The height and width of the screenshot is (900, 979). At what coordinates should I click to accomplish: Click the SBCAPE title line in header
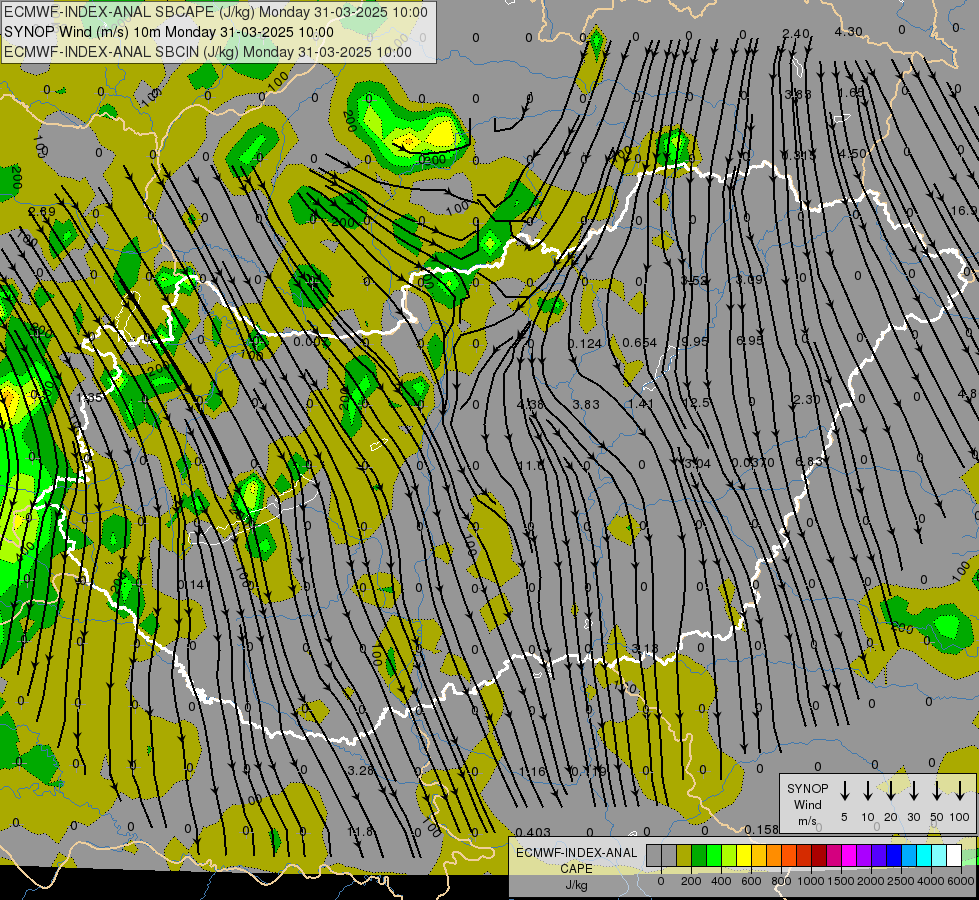tap(216, 12)
